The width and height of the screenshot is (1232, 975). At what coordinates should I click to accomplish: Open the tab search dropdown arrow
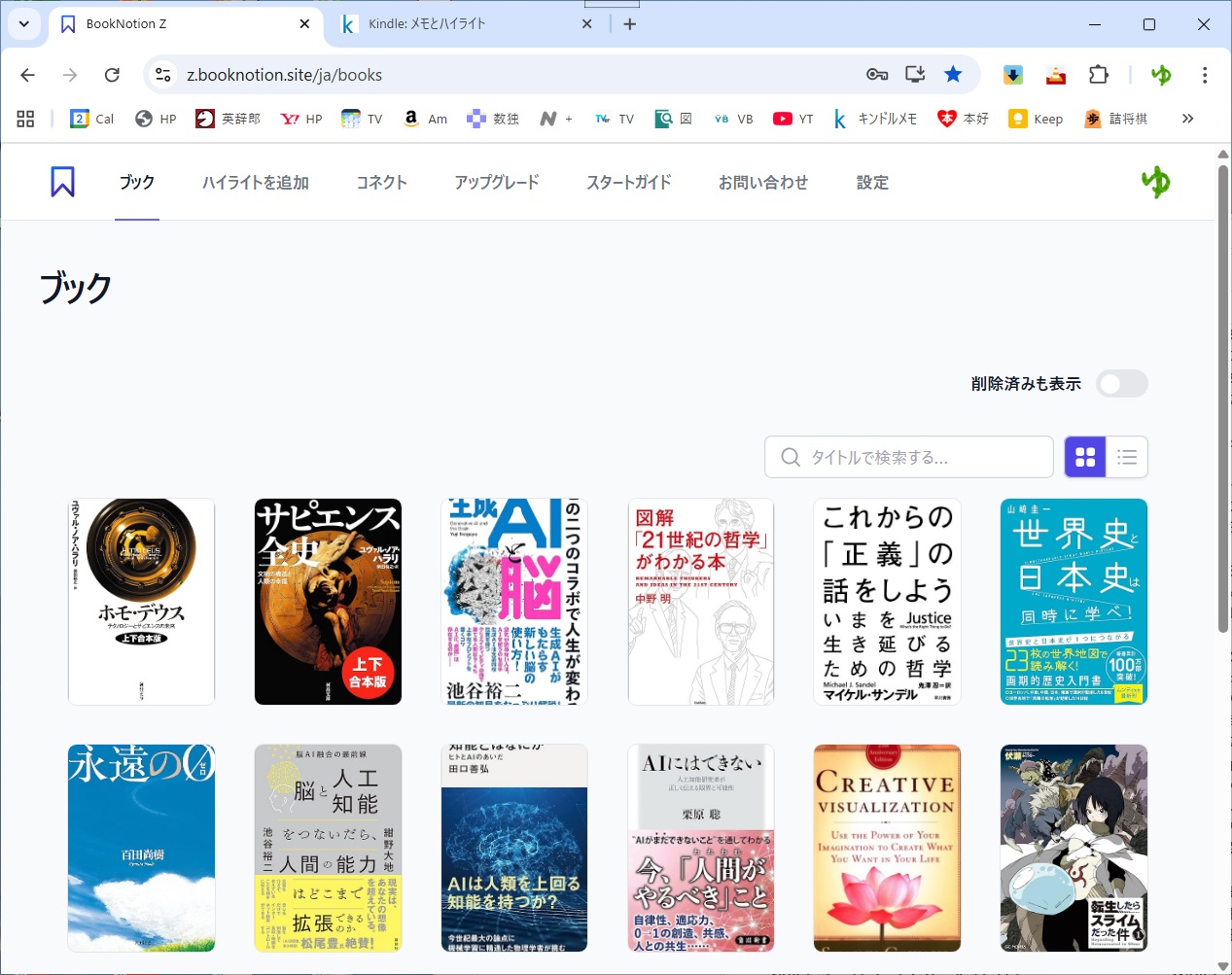point(24,24)
